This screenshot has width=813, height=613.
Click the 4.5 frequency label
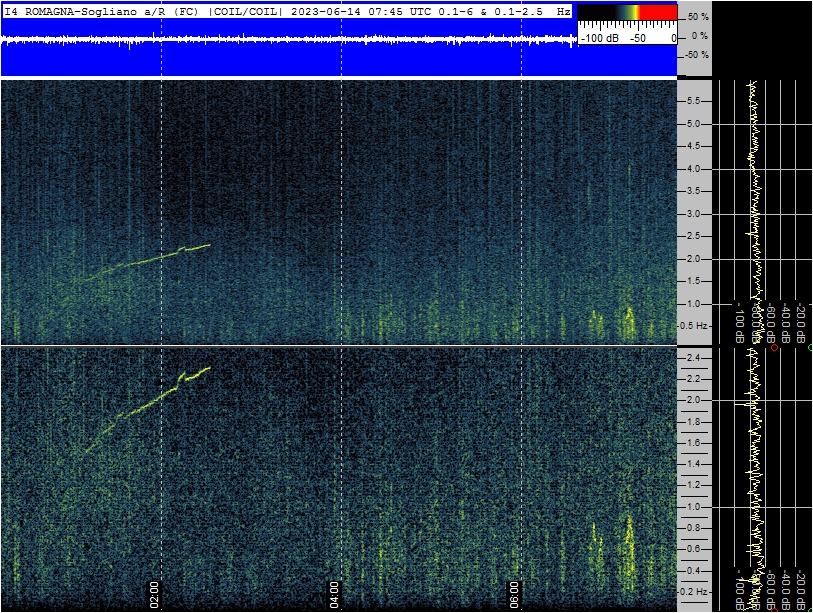693,146
